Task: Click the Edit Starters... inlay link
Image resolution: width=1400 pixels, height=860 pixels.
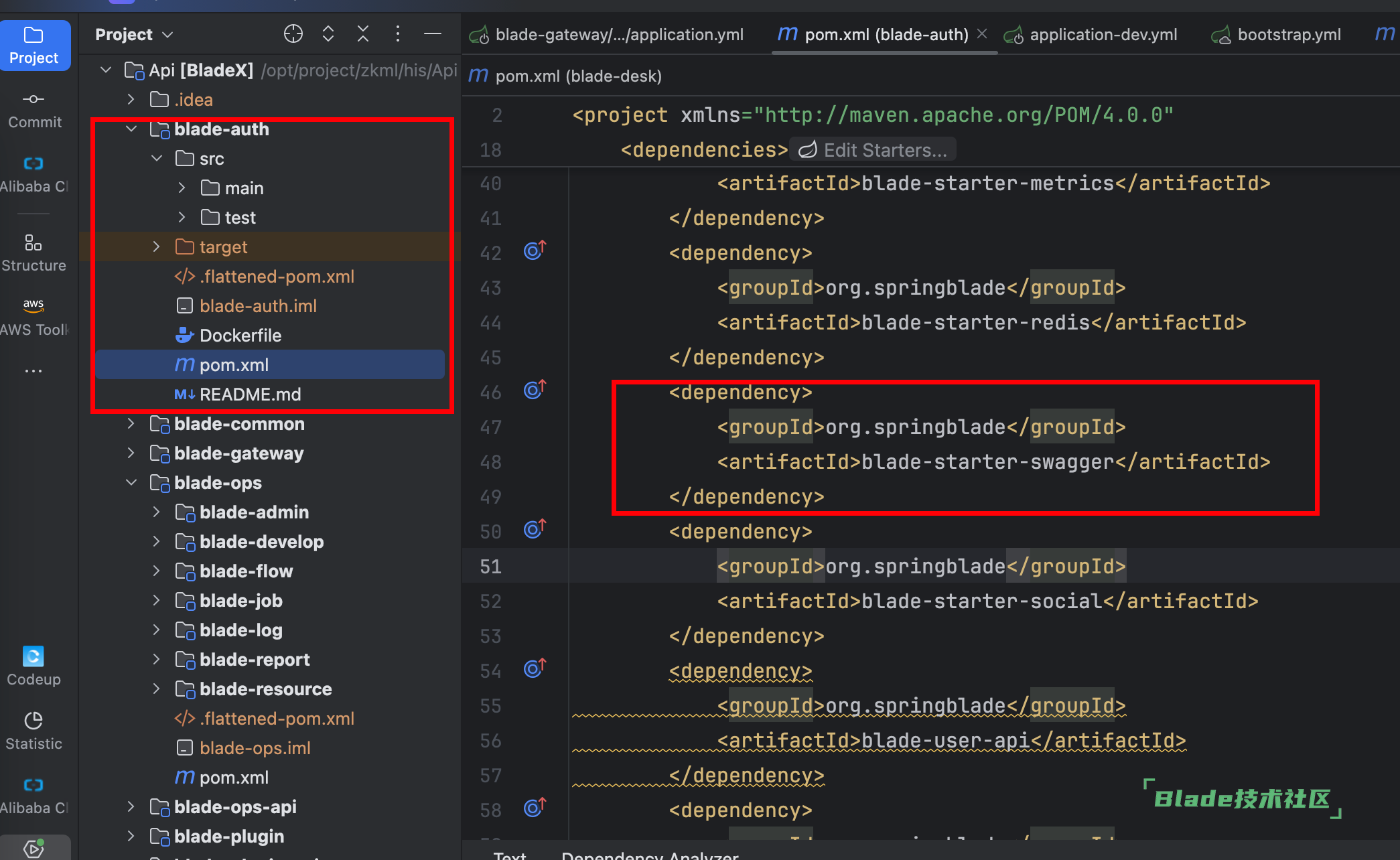Action: [x=873, y=150]
